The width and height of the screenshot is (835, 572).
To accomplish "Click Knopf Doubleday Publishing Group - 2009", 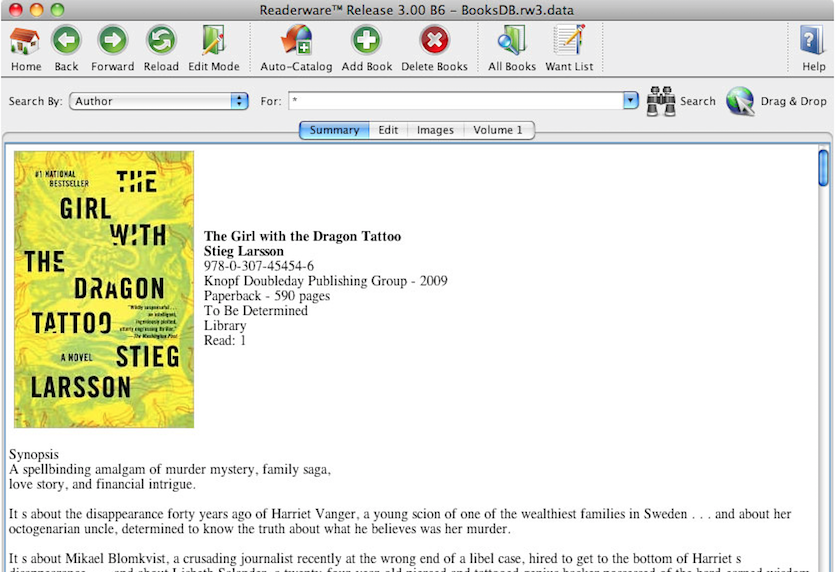I will click(x=325, y=281).
